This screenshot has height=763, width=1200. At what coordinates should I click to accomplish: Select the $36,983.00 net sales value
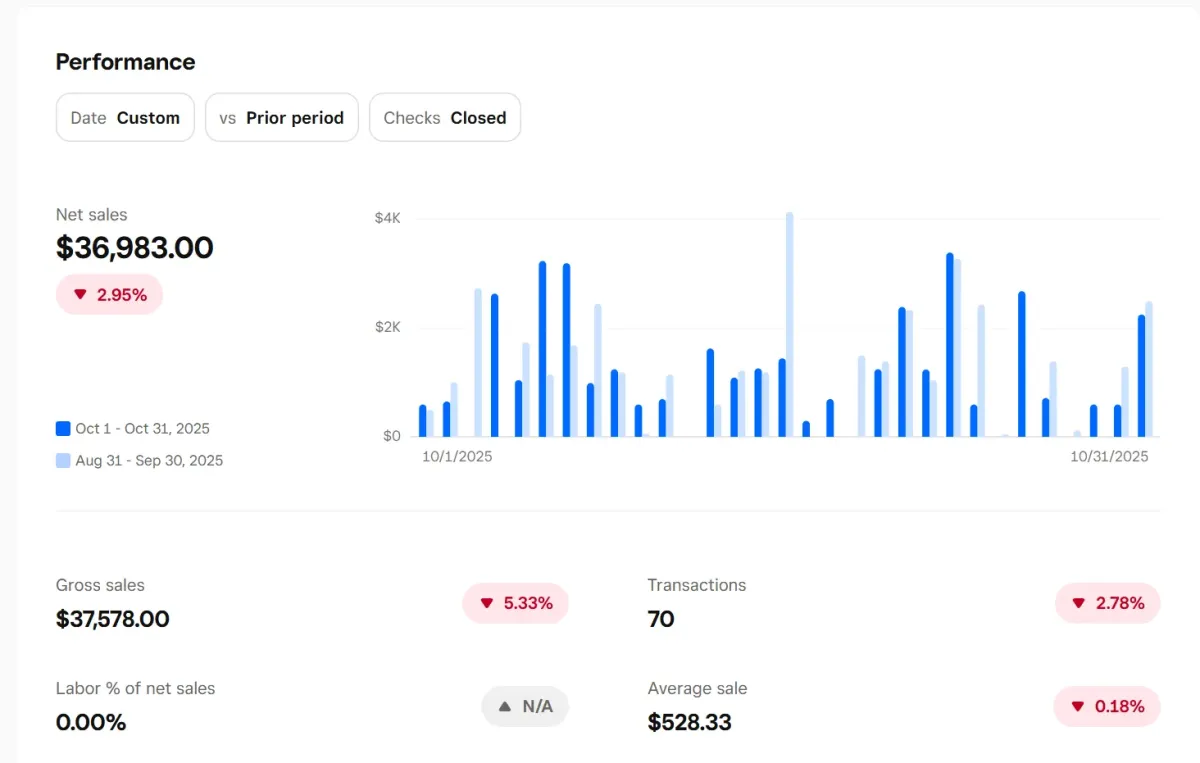(x=135, y=248)
